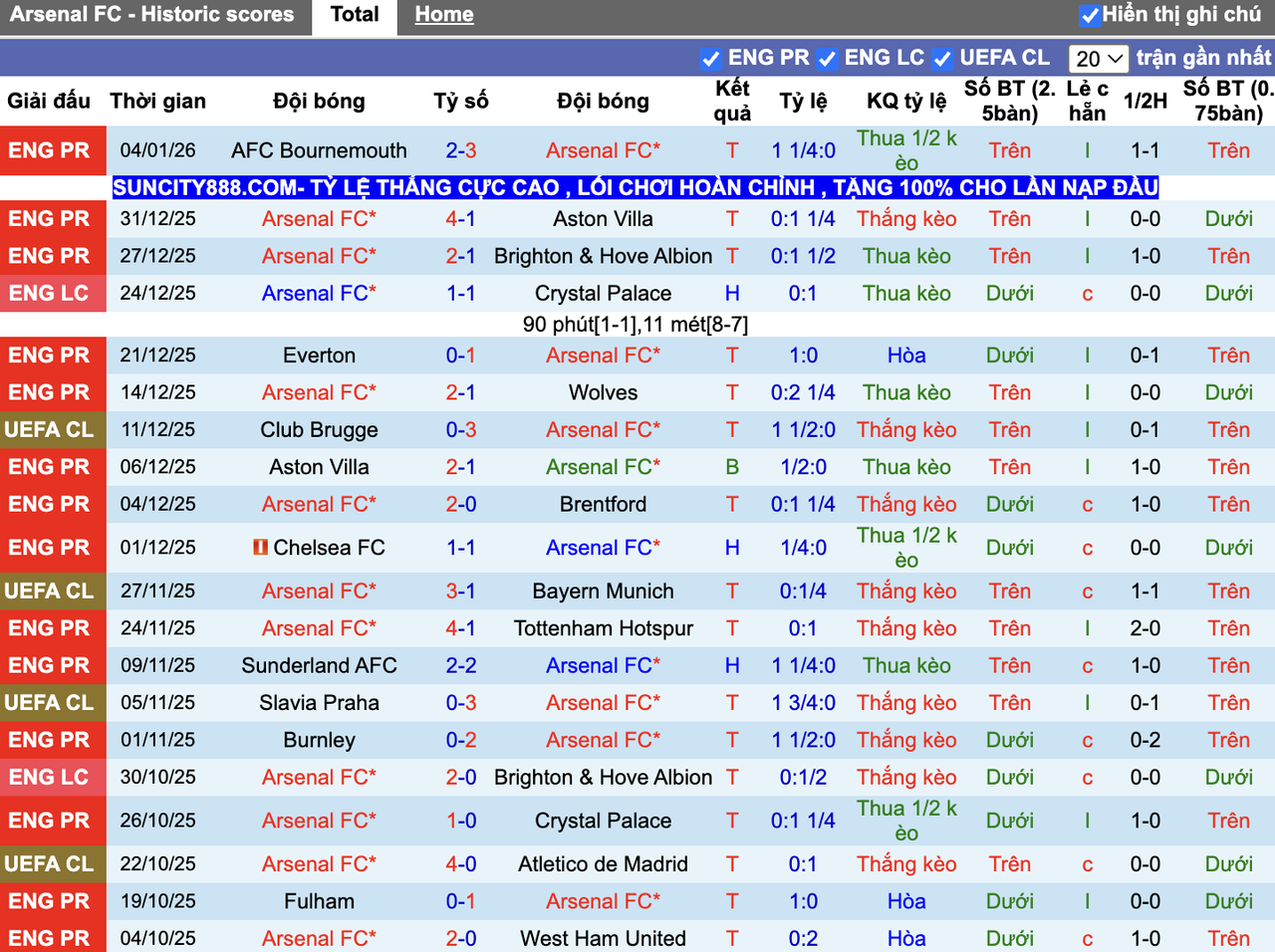Open Bayern Munich team link
This screenshot has width=1275, height=952.
pos(603,592)
